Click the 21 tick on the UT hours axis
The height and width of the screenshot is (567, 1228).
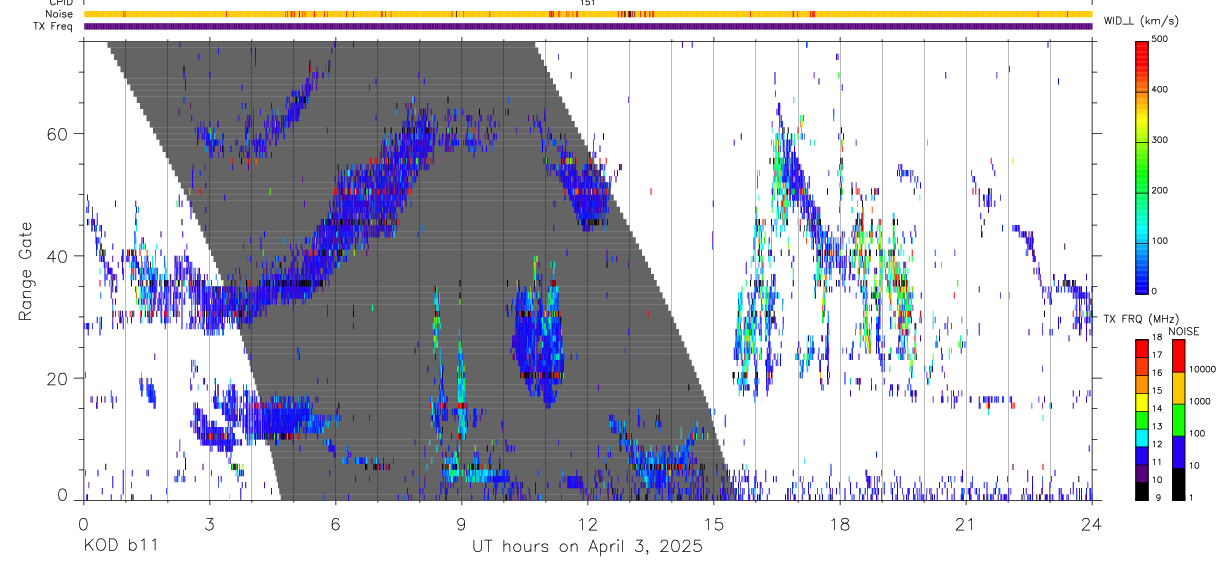[x=966, y=524]
